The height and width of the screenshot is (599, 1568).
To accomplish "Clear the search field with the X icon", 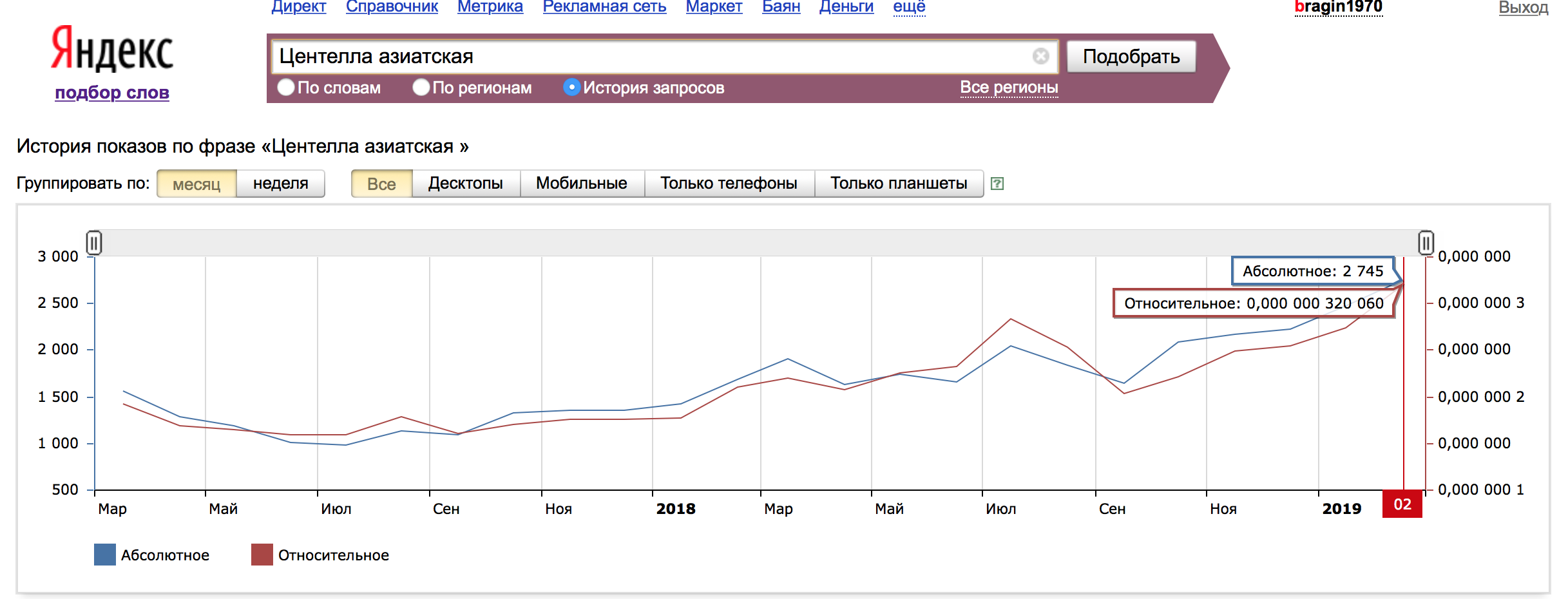I will tap(1040, 56).
